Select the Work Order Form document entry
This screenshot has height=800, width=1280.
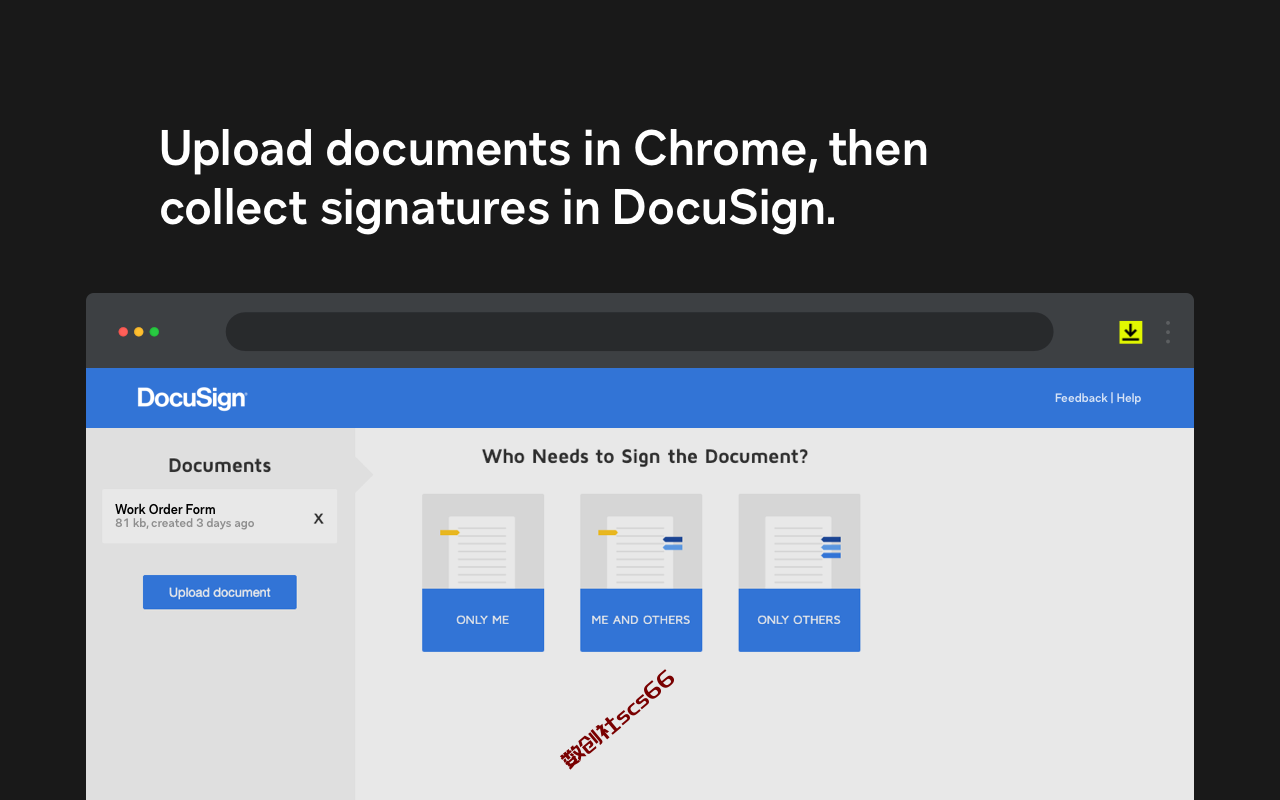[219, 516]
